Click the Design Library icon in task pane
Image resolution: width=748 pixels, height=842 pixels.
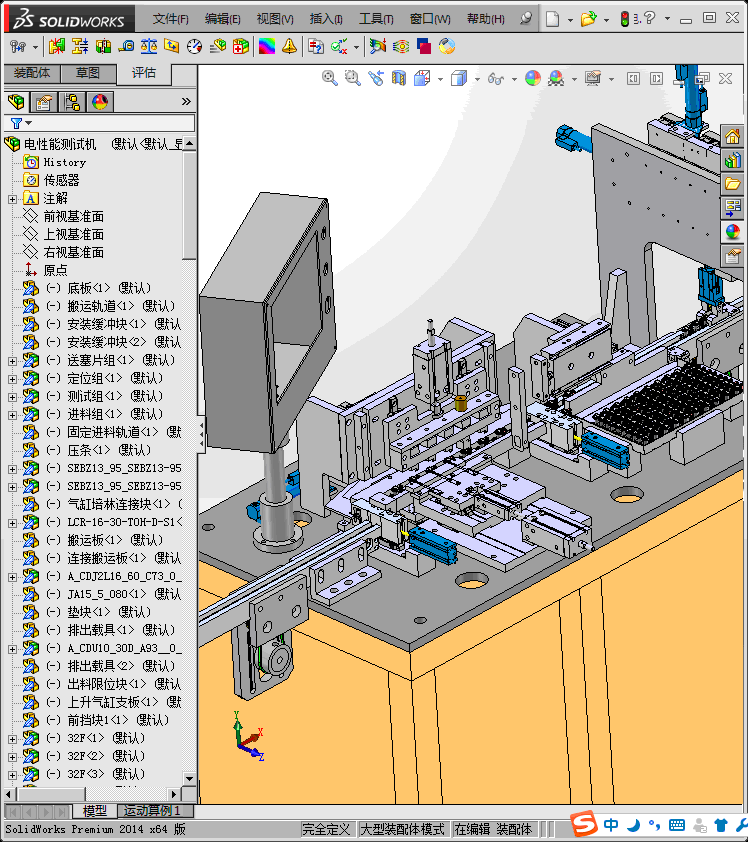733,160
